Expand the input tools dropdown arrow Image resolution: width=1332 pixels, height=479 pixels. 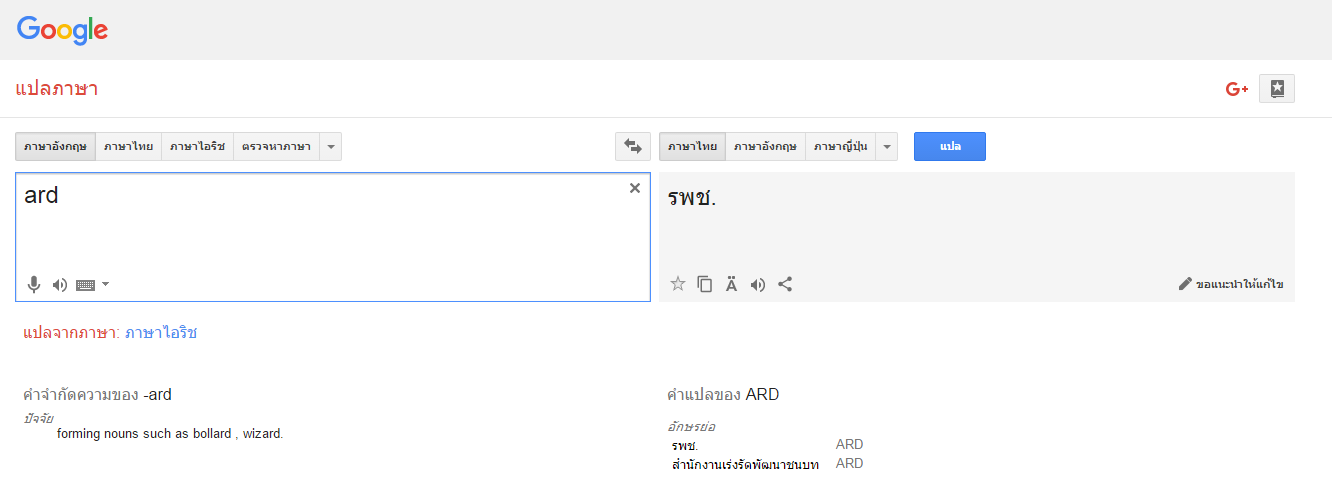click(x=106, y=285)
